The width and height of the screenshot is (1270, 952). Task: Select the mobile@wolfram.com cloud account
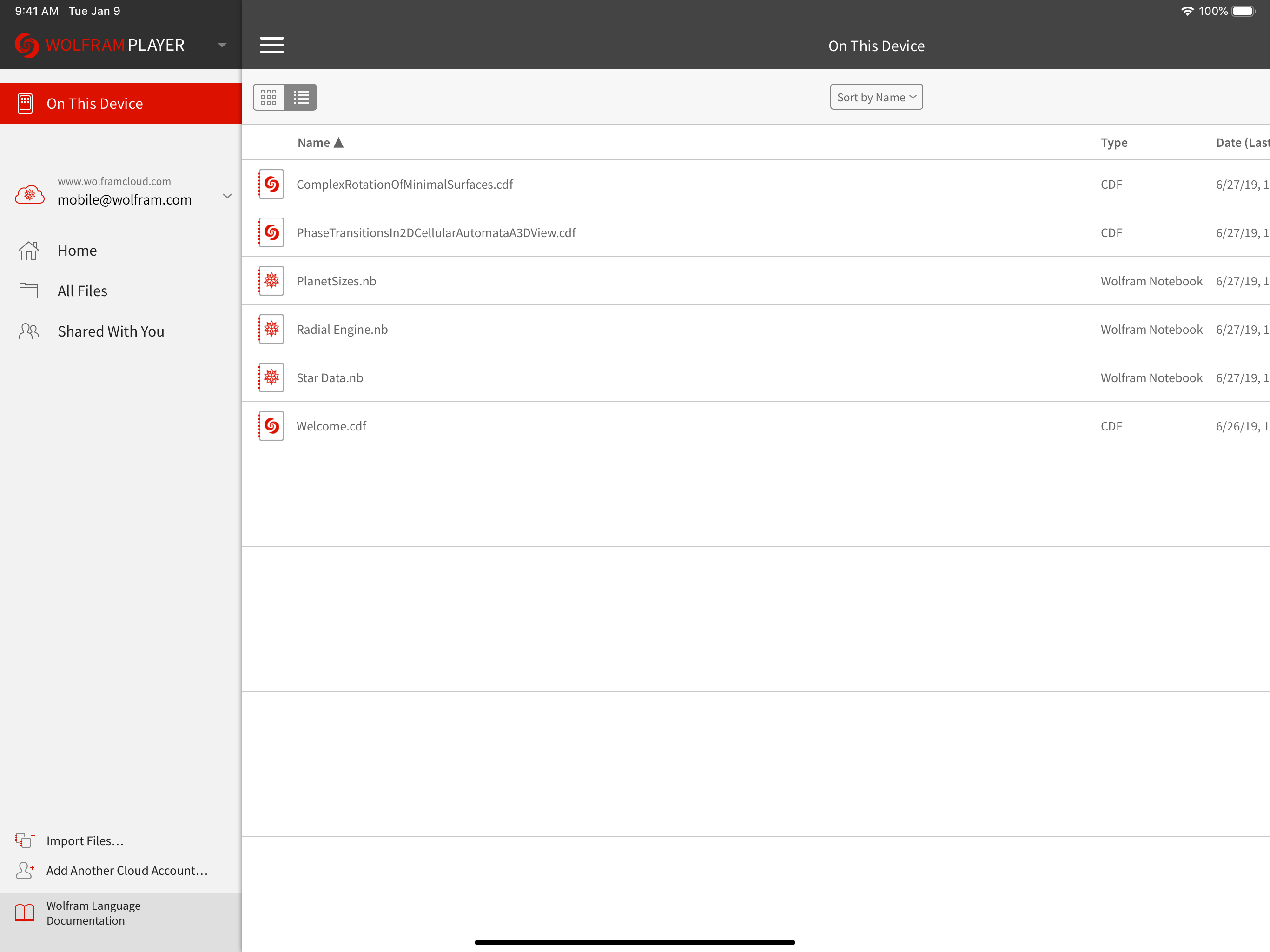120,191
